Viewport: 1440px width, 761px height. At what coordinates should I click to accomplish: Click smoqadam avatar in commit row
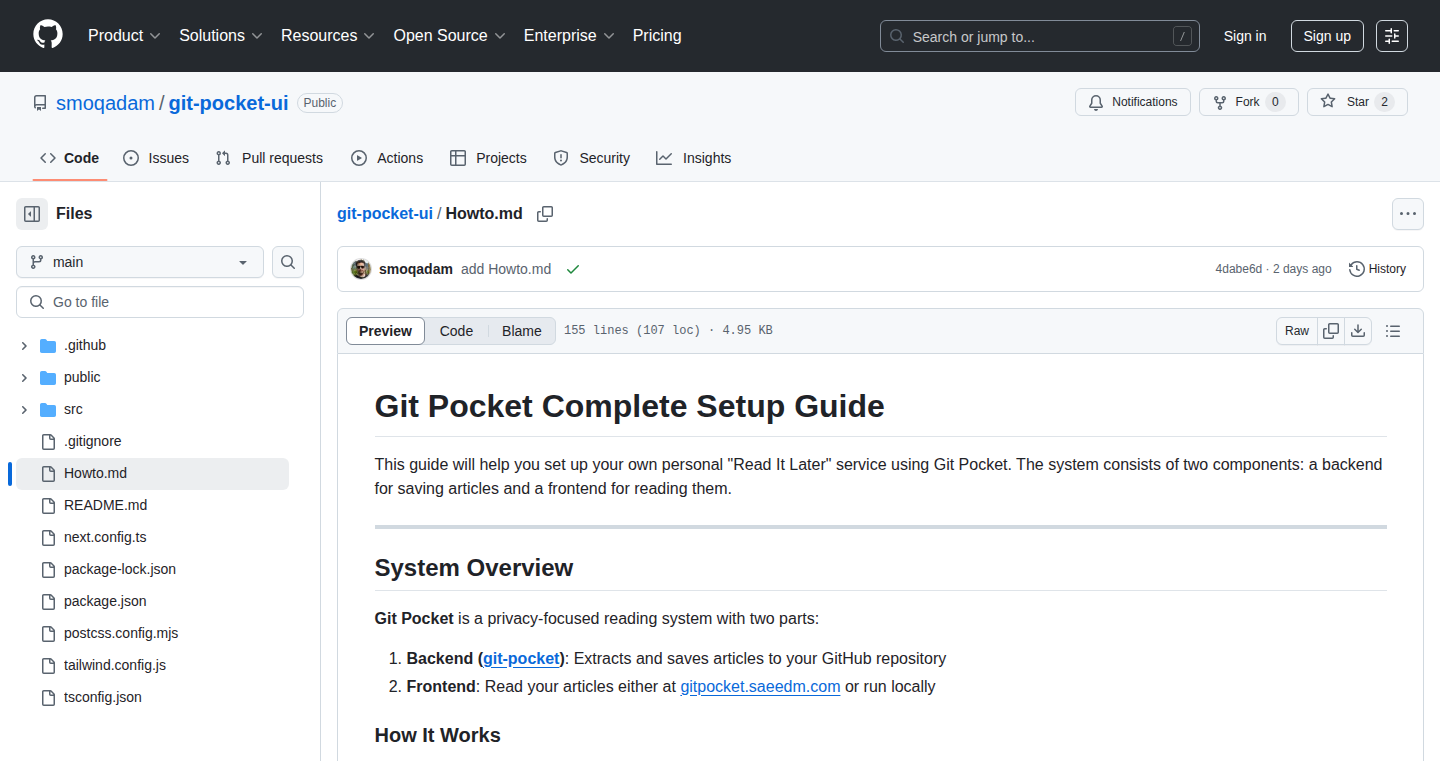[361, 269]
